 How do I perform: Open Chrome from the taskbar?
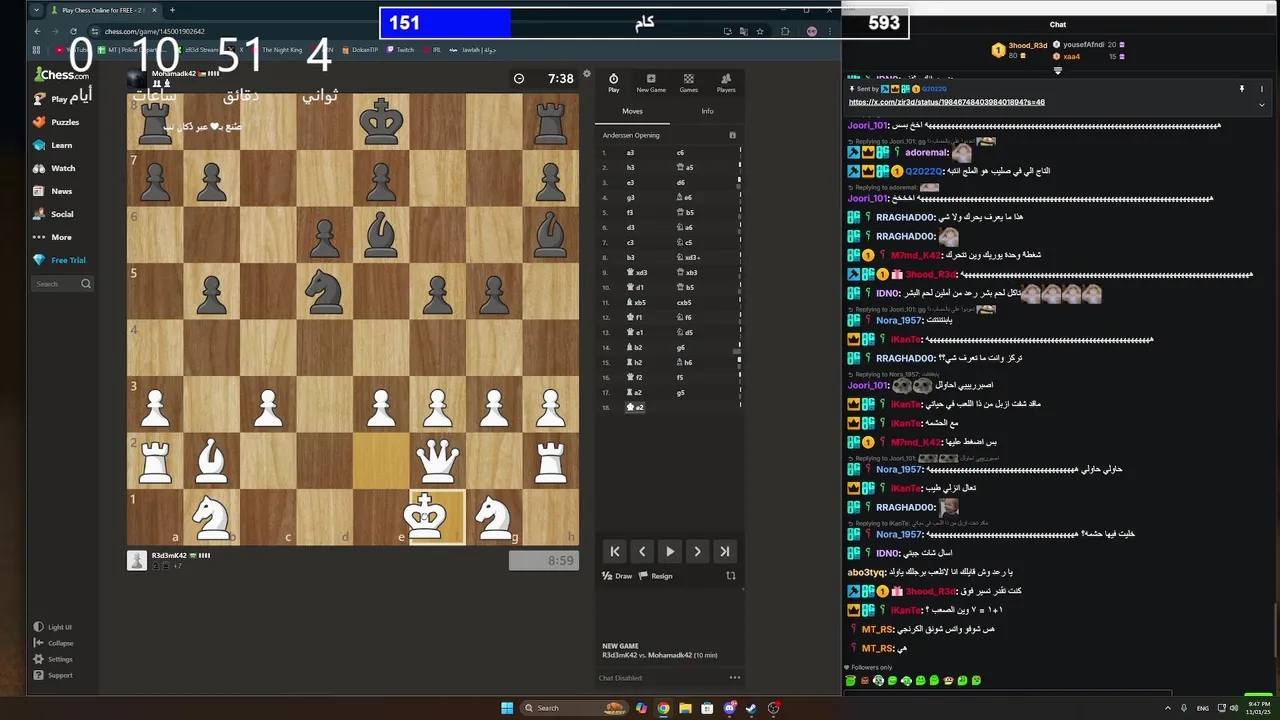[663, 708]
